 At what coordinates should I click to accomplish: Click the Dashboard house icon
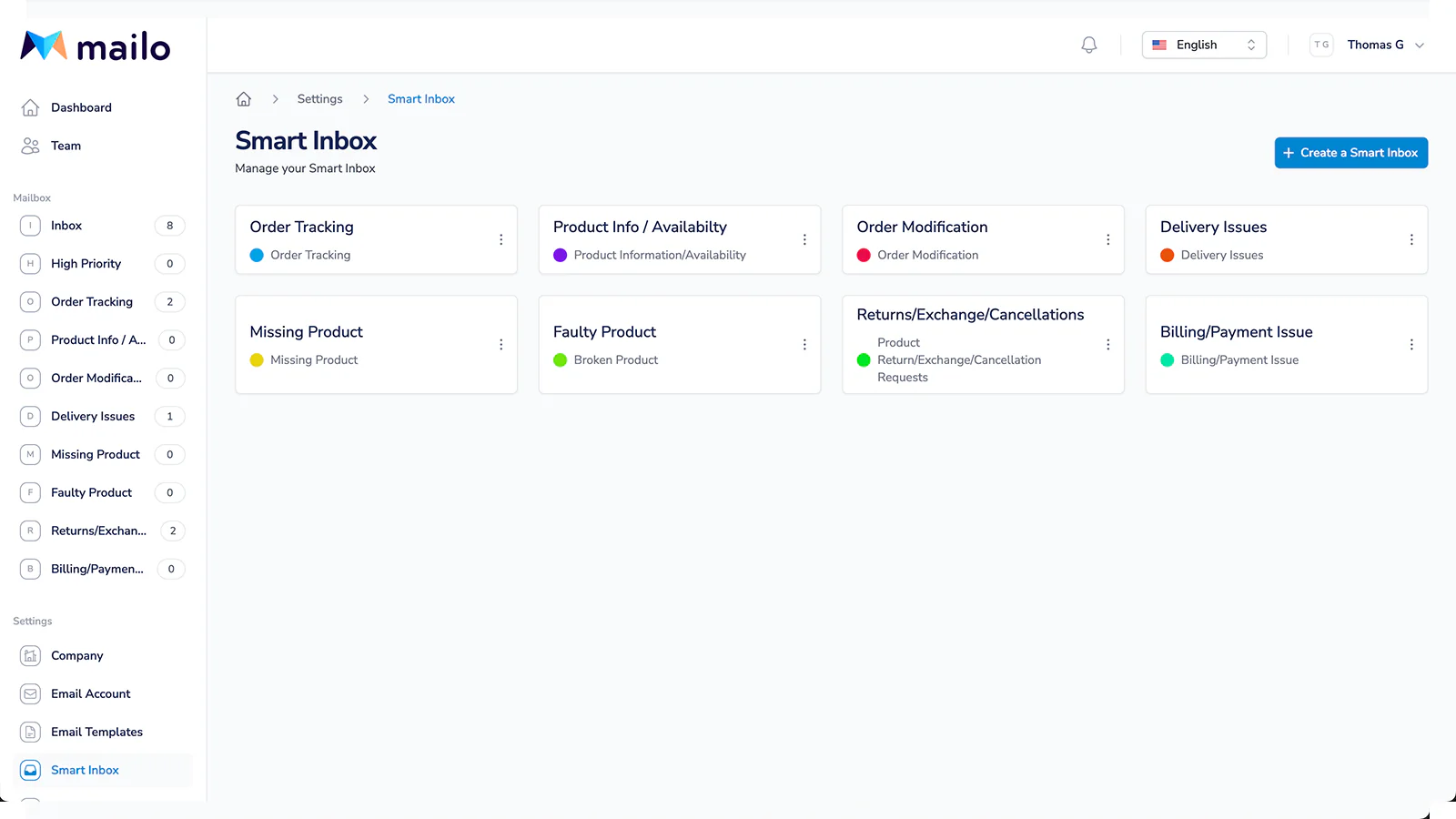point(30,107)
